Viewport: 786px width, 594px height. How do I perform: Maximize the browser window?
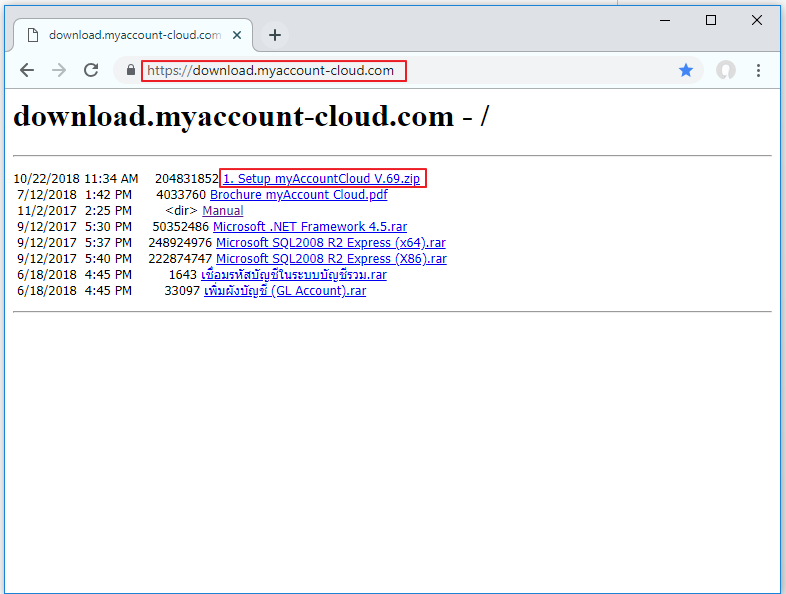pyautogui.click(x=711, y=20)
